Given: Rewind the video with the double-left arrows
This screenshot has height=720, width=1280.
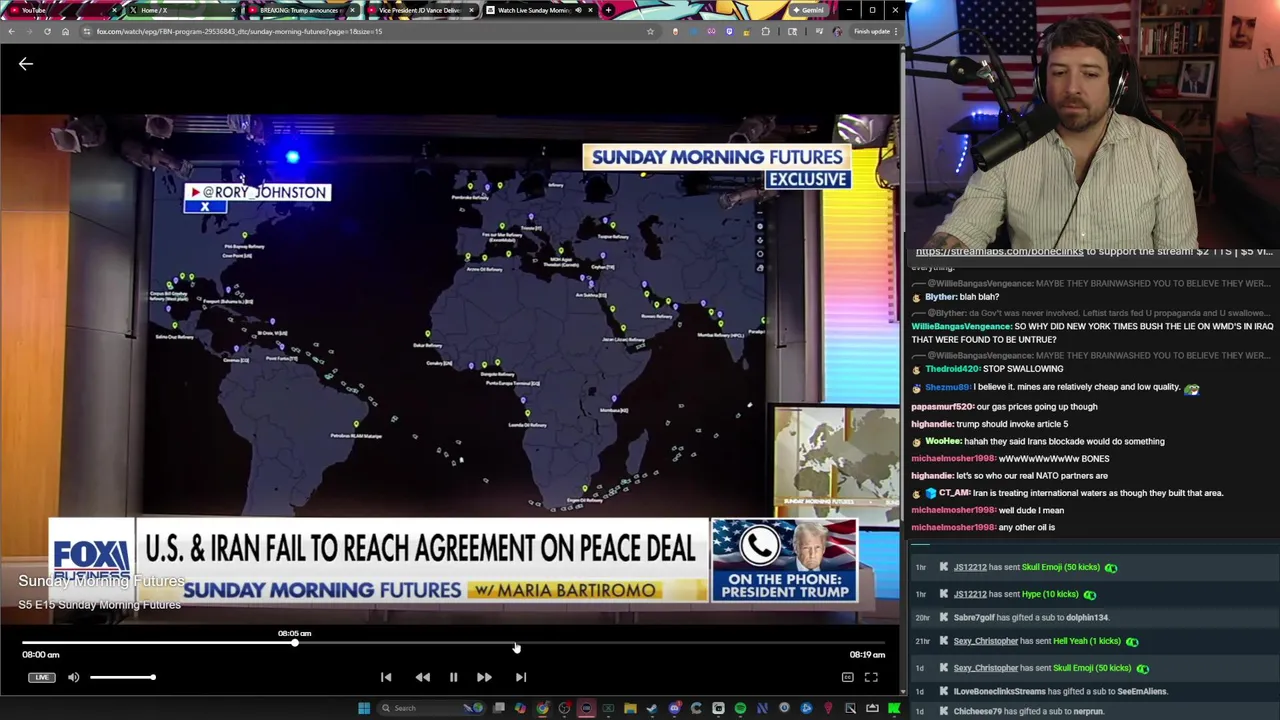Looking at the screenshot, I should point(422,677).
